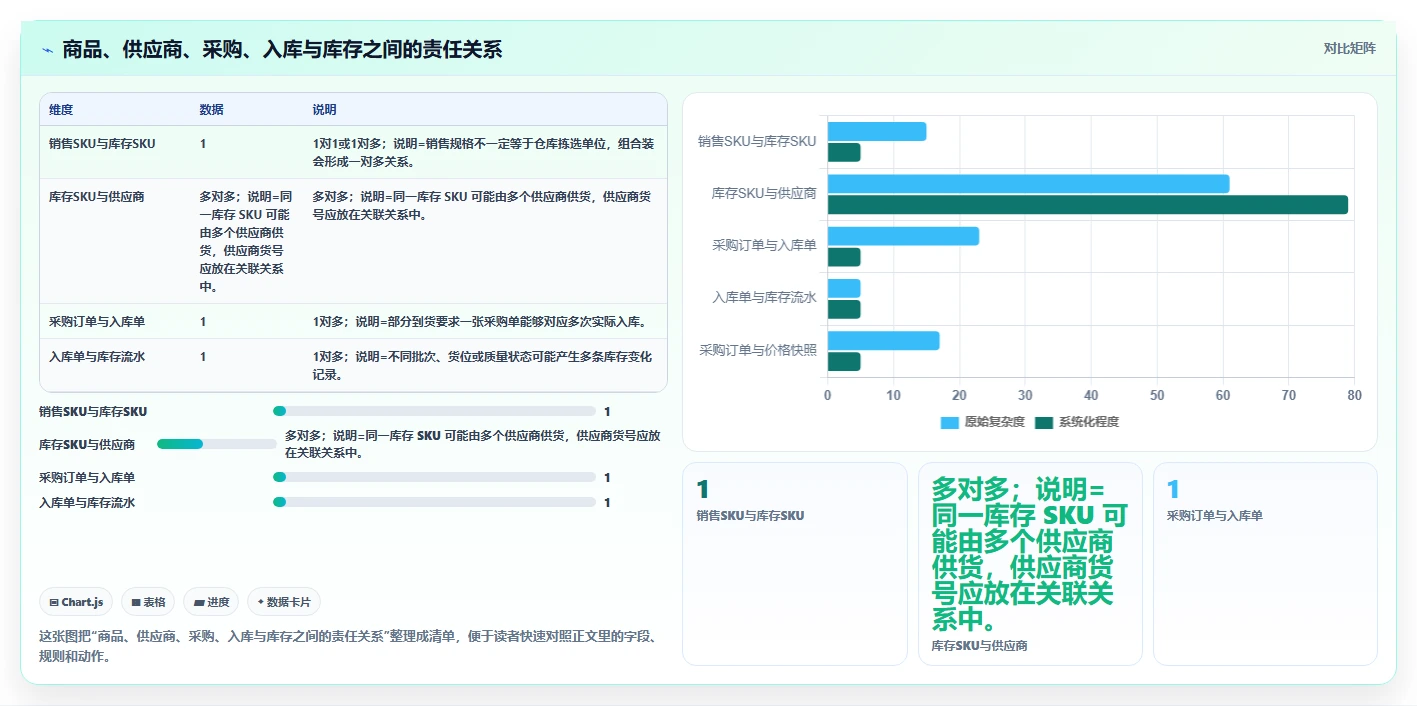Click the data card showing 1 for 采购订单与入库单
Viewport: 1417px width, 706px height.
click(1265, 564)
